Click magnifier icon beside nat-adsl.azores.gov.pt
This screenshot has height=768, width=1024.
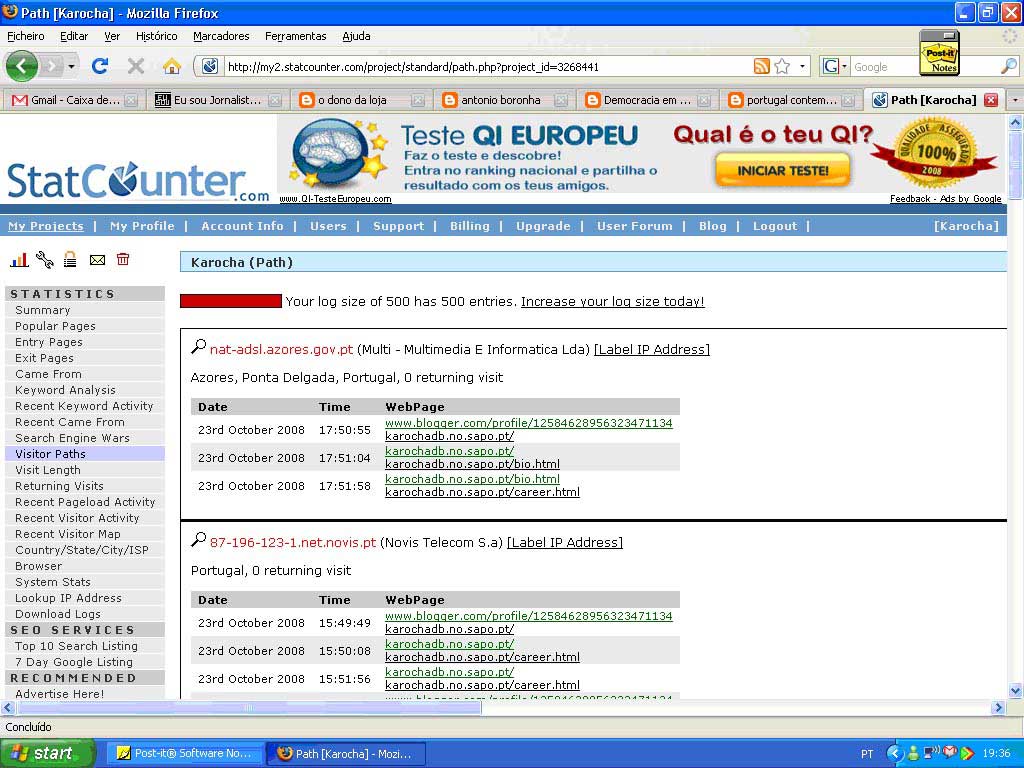pyautogui.click(x=198, y=347)
